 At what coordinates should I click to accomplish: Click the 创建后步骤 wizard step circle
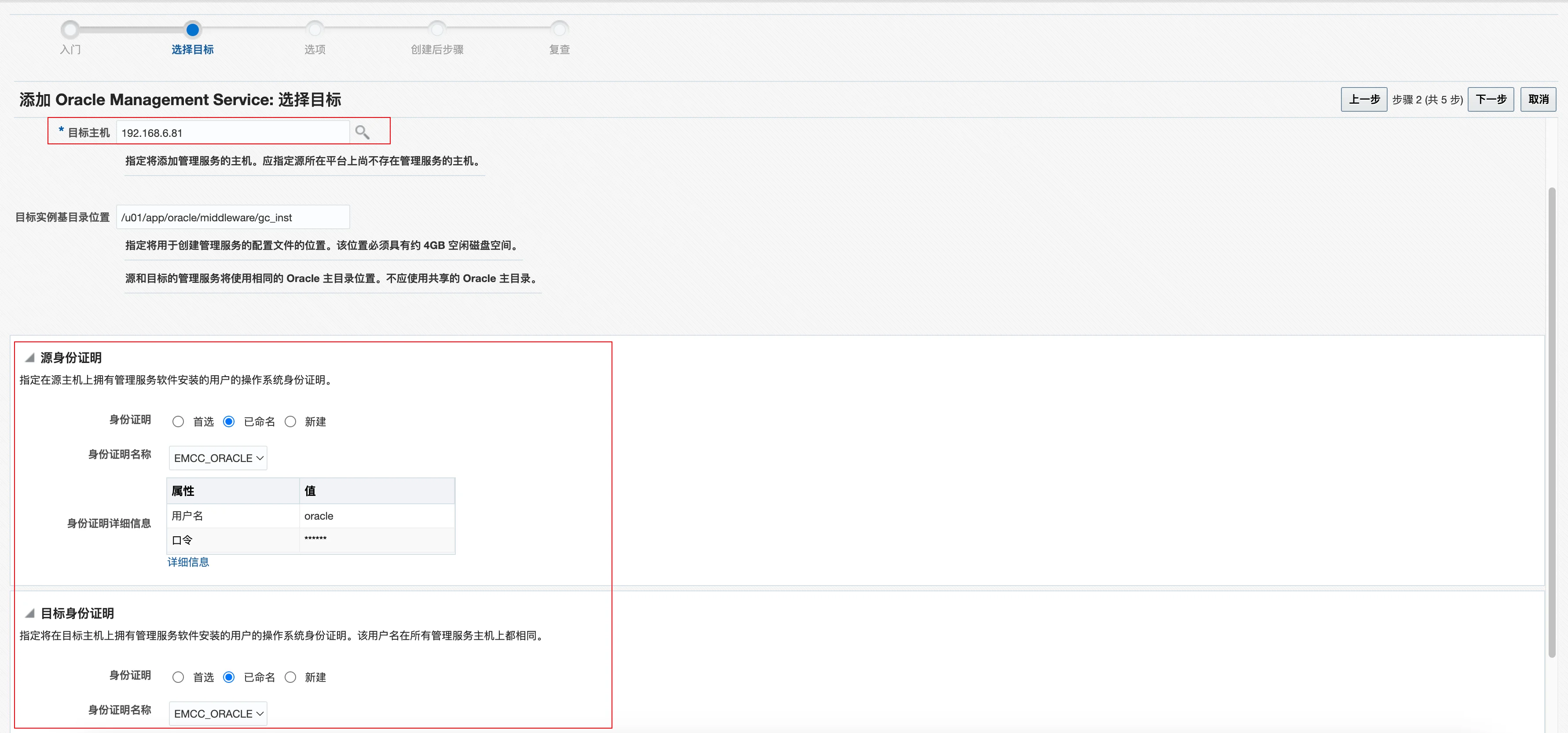click(437, 29)
